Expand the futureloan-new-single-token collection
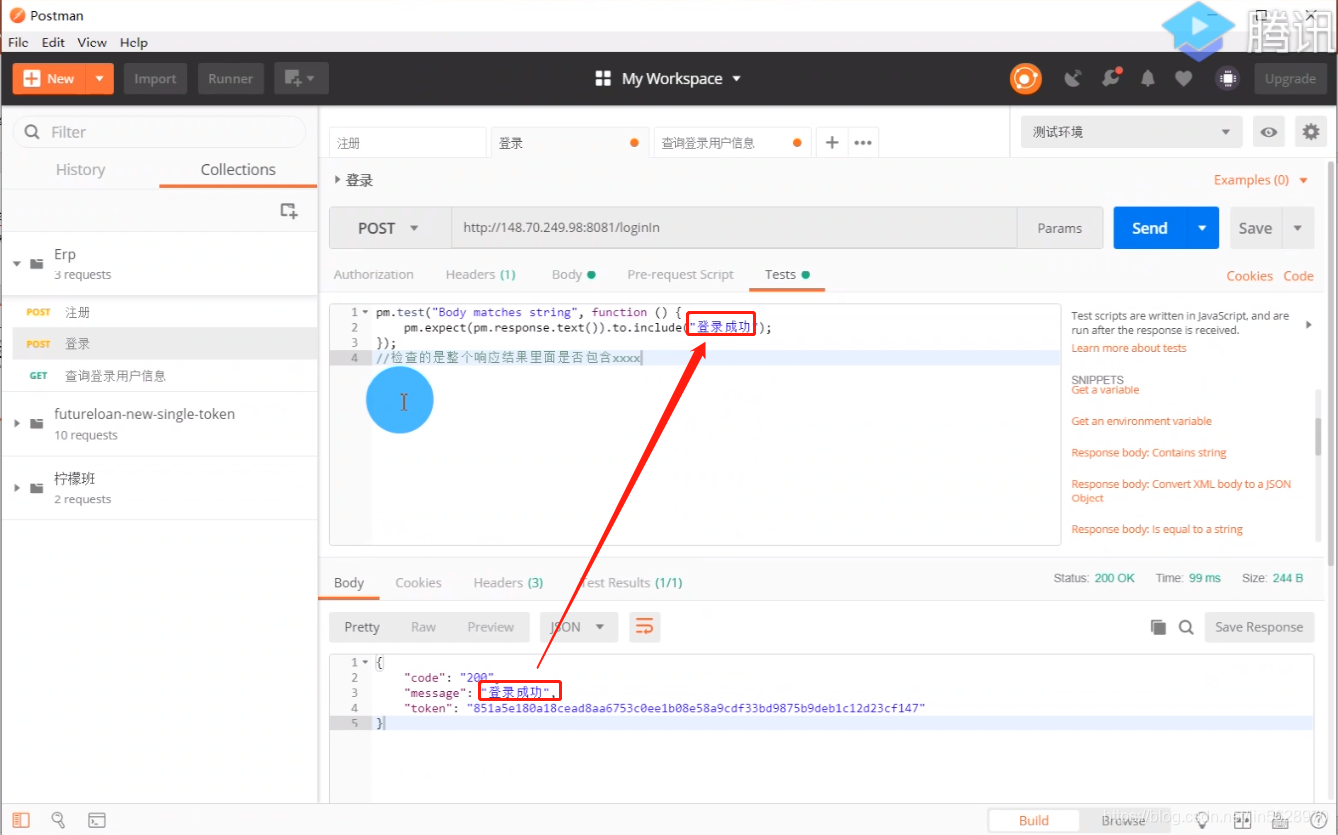1338x835 pixels. pyautogui.click(x=17, y=424)
